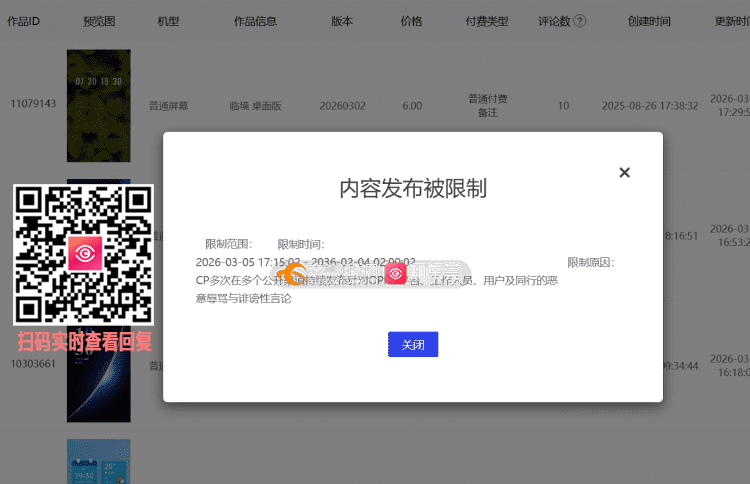The image size is (750, 484).
Task: Open the dark floral preview thumbnail
Action: pyautogui.click(x=98, y=105)
